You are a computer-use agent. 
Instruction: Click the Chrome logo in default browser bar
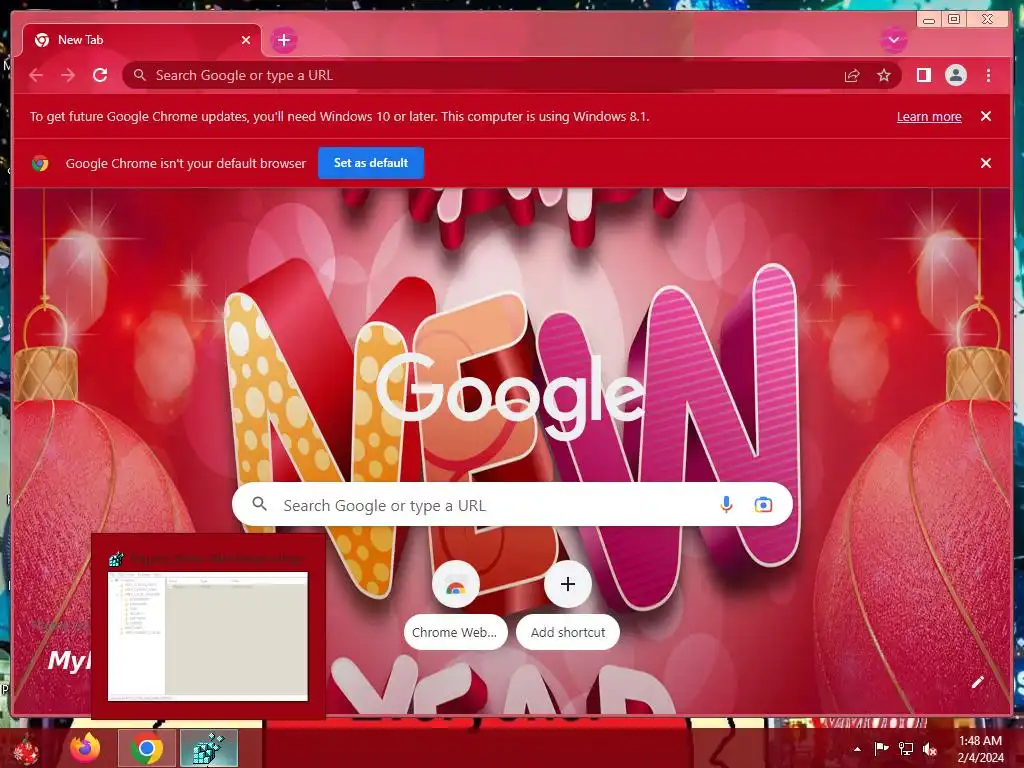40,163
